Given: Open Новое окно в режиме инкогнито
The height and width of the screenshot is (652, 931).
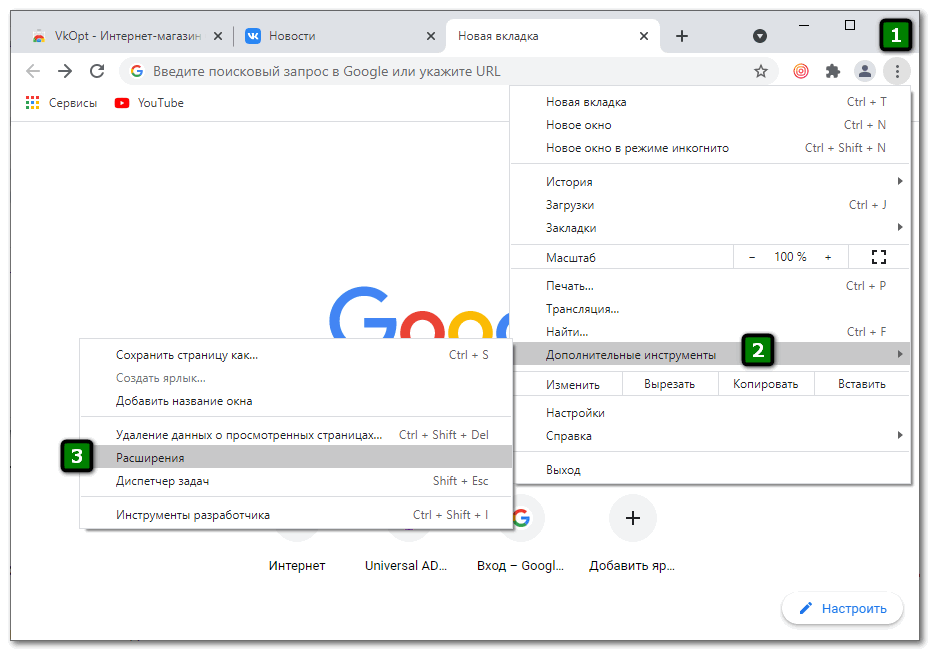Looking at the screenshot, I should point(710,148).
